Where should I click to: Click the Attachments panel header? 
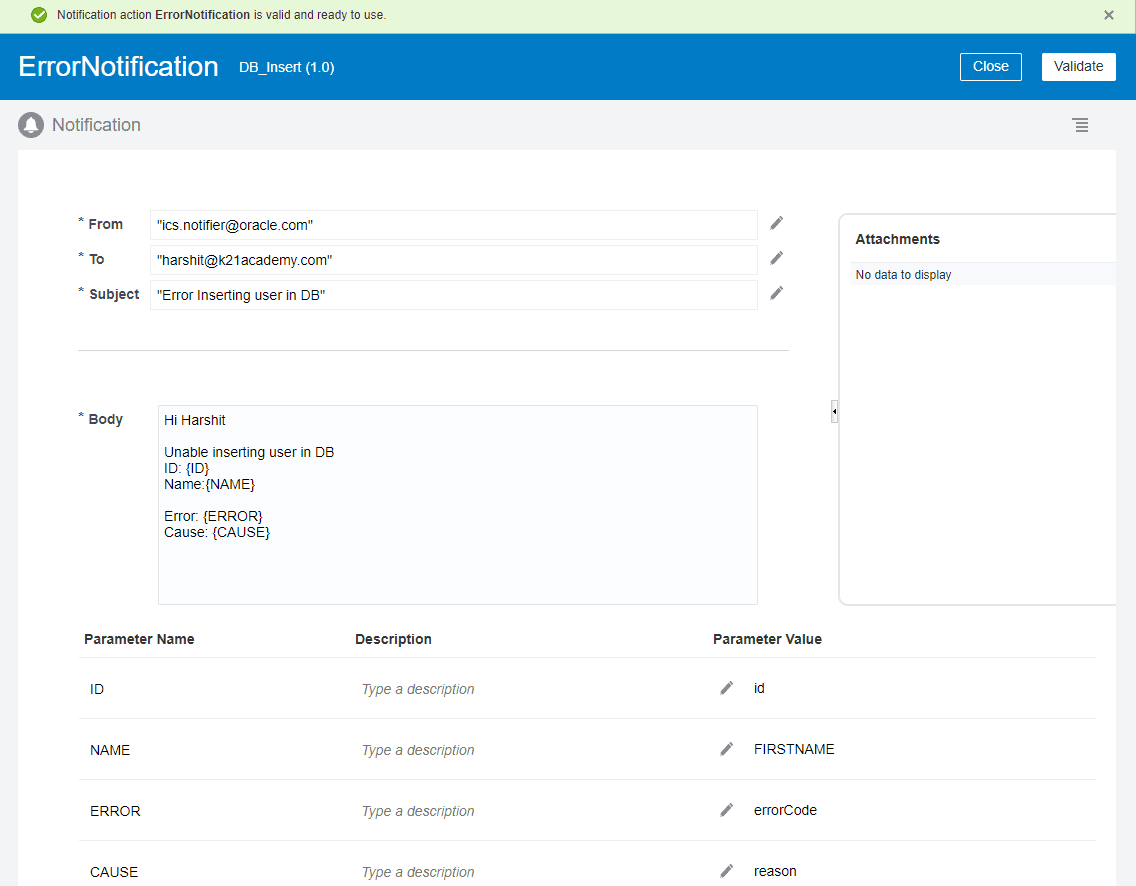click(897, 239)
